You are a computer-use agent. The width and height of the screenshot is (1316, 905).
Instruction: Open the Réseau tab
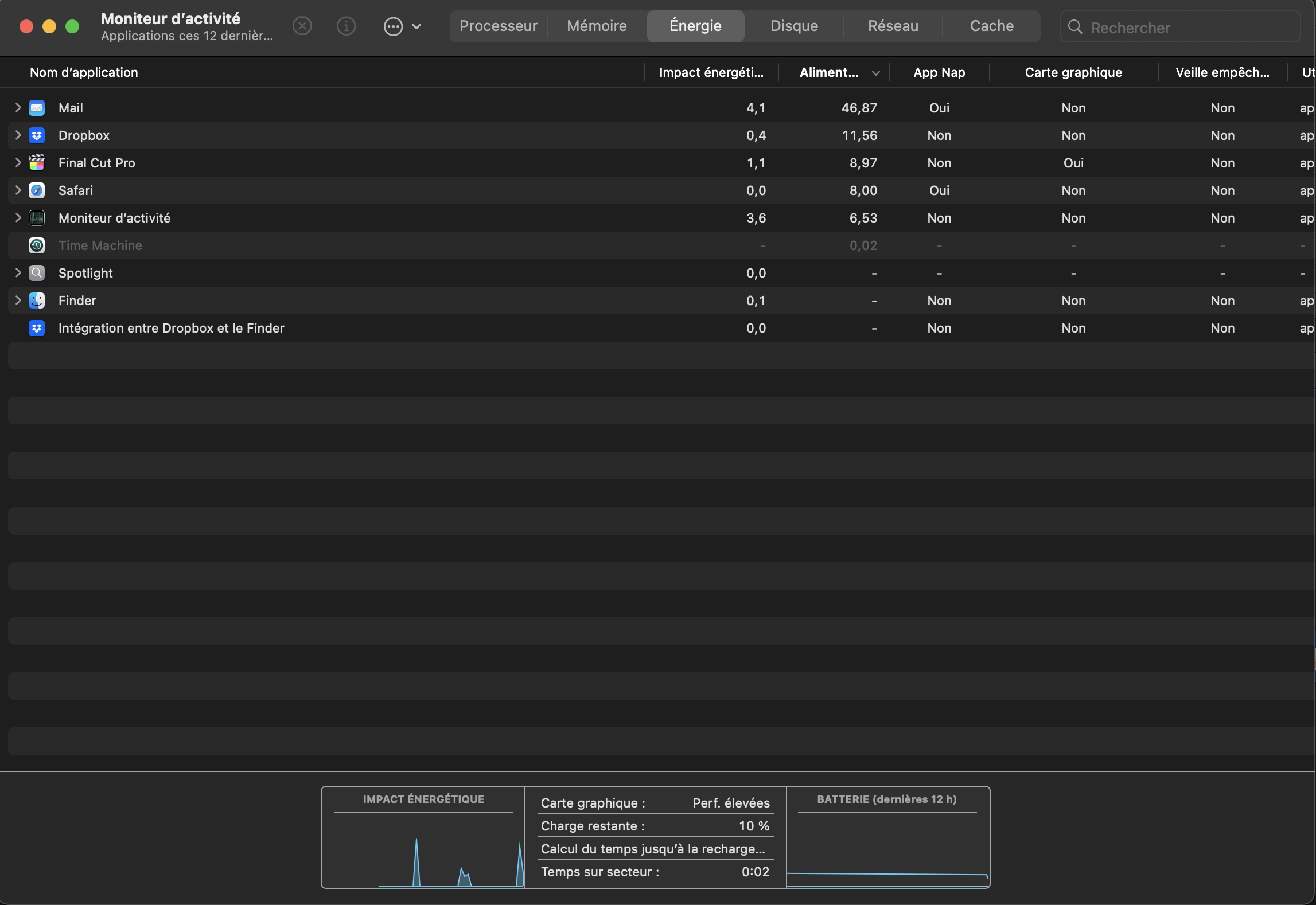[893, 26]
